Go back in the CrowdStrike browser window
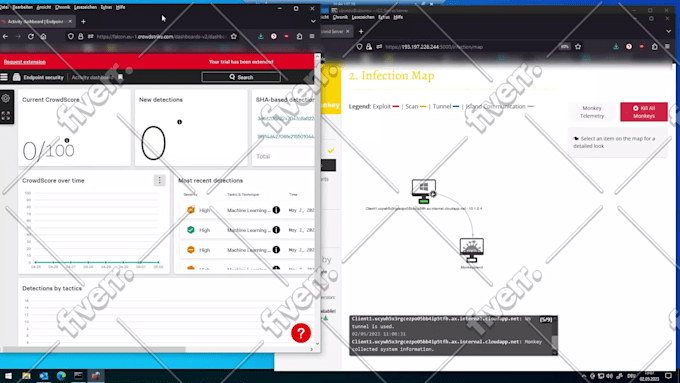This screenshot has width=680, height=383. (x=5, y=36)
